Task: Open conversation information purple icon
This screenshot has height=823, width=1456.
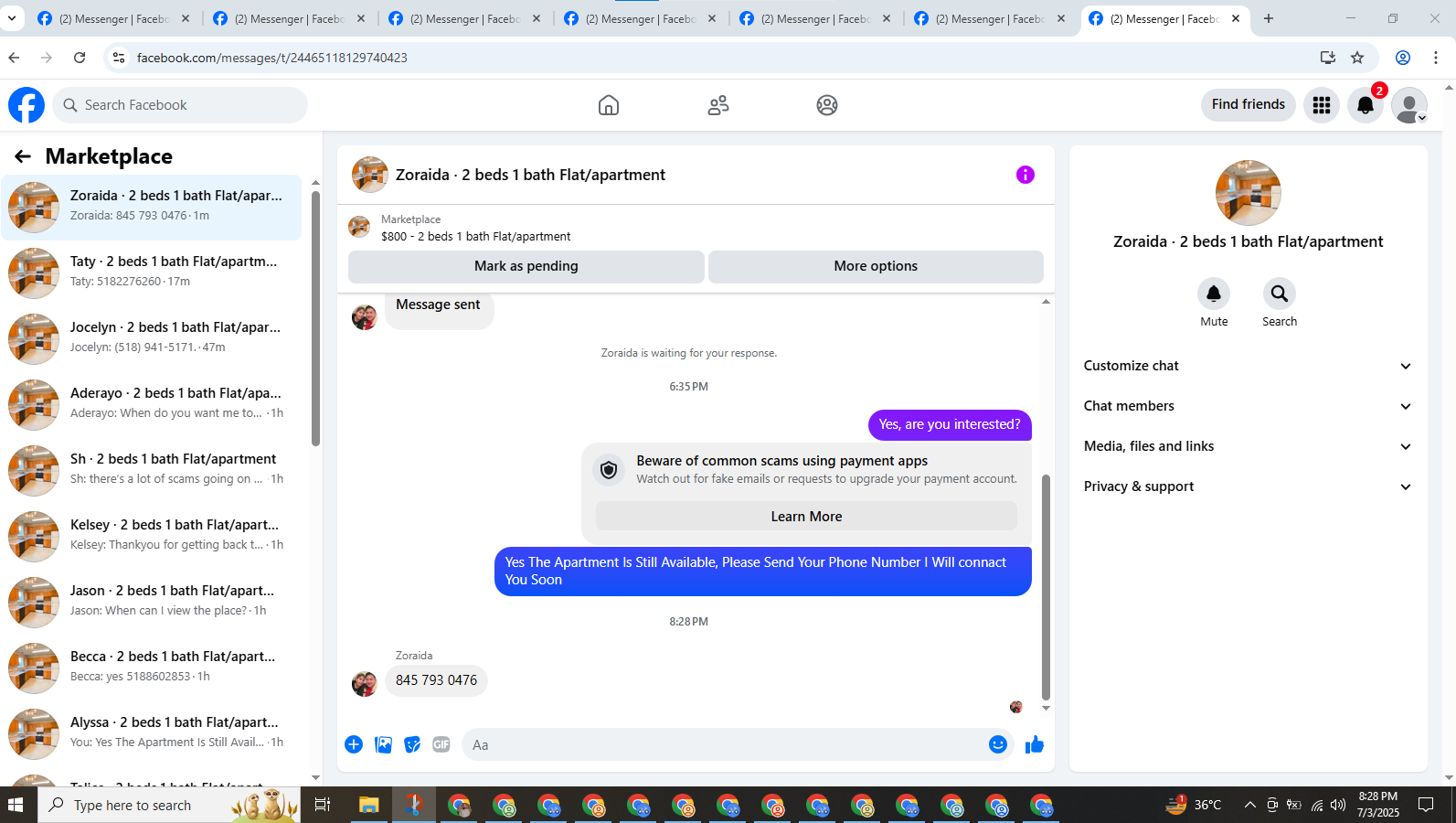Action: [x=1026, y=175]
